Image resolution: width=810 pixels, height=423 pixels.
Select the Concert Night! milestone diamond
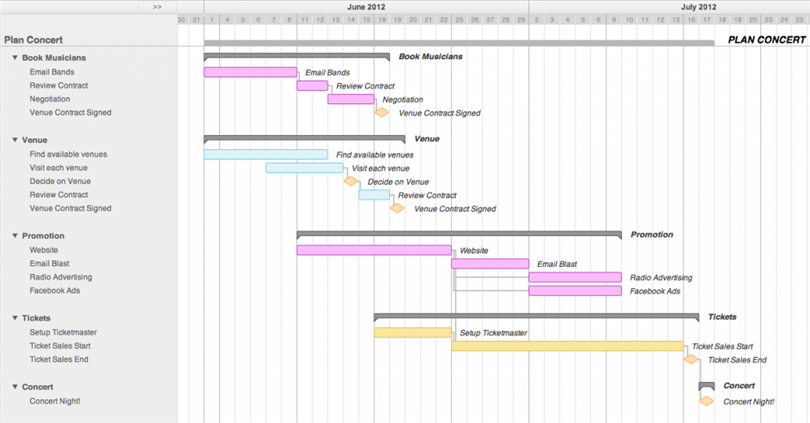point(706,401)
